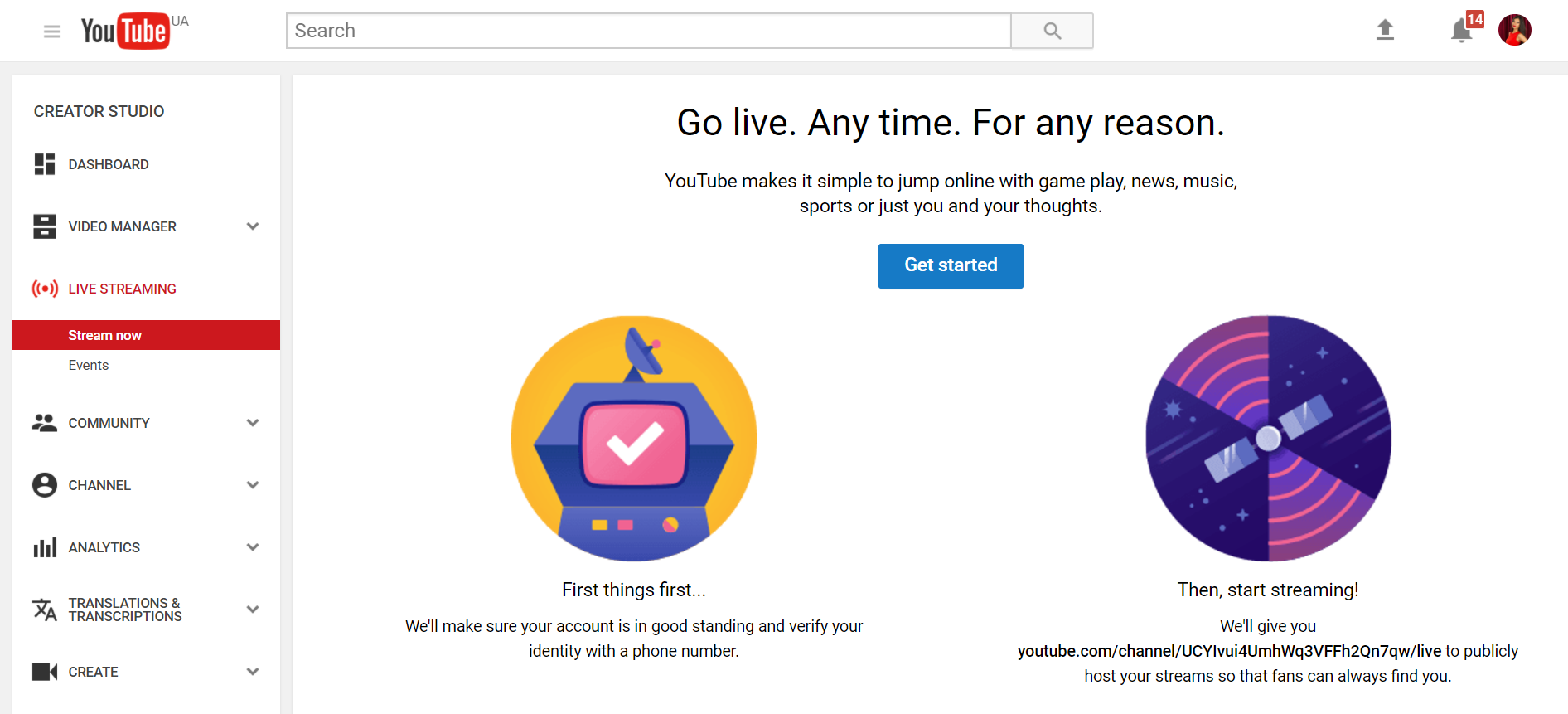This screenshot has width=1568, height=714.
Task: Expand the Create section chevron
Action: [x=253, y=672]
